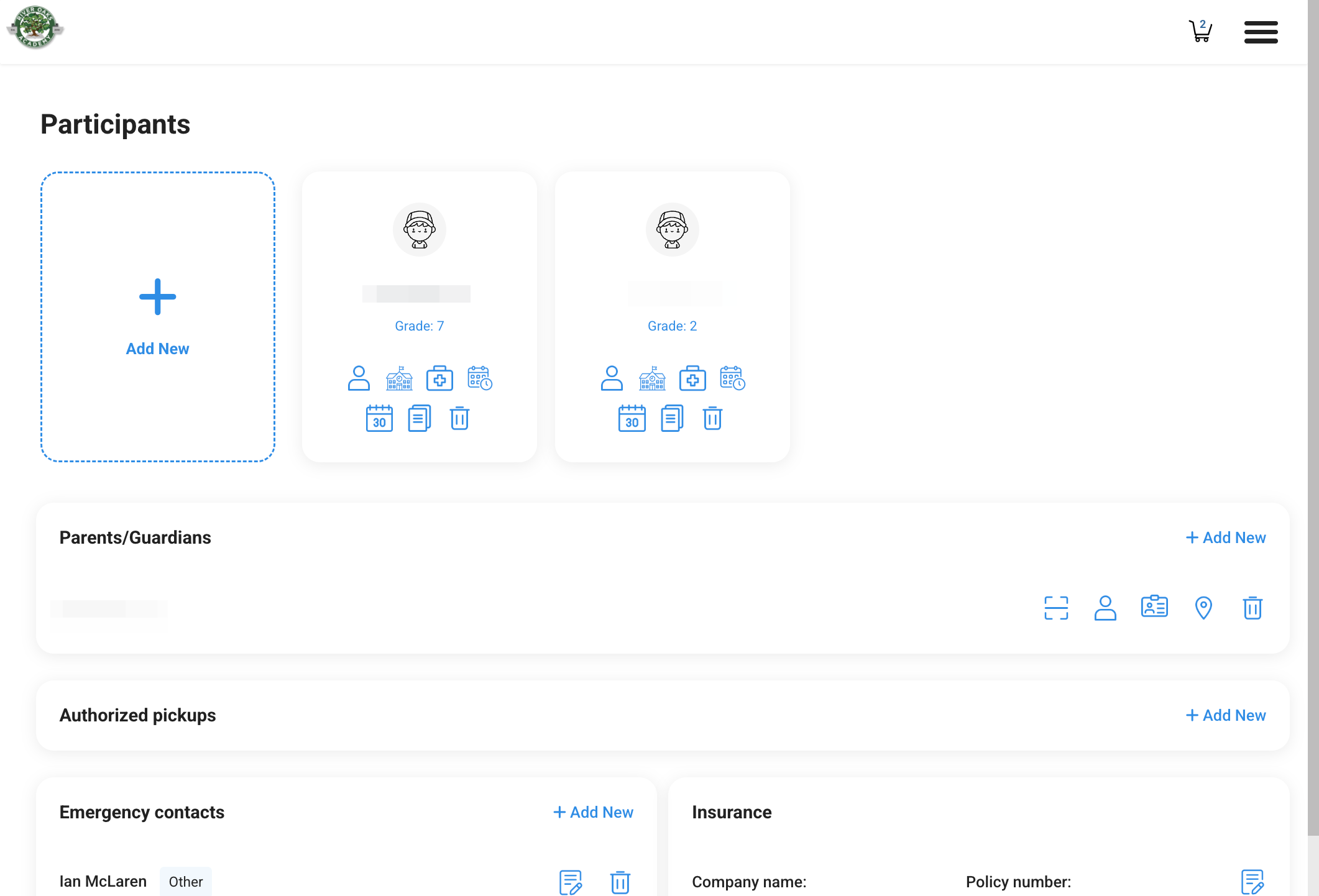Open the guardian ID card icon
Image resolution: width=1319 pixels, height=896 pixels.
coord(1154,606)
